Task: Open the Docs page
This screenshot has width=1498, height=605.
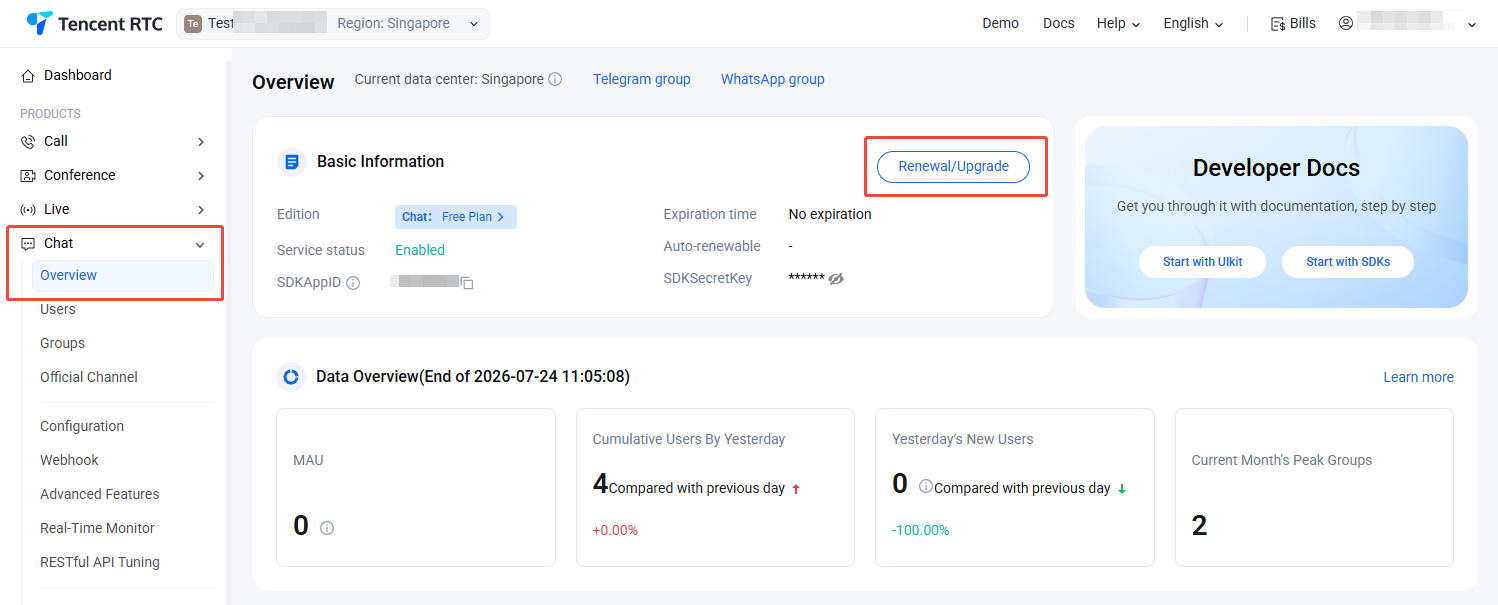Action: [x=1058, y=23]
